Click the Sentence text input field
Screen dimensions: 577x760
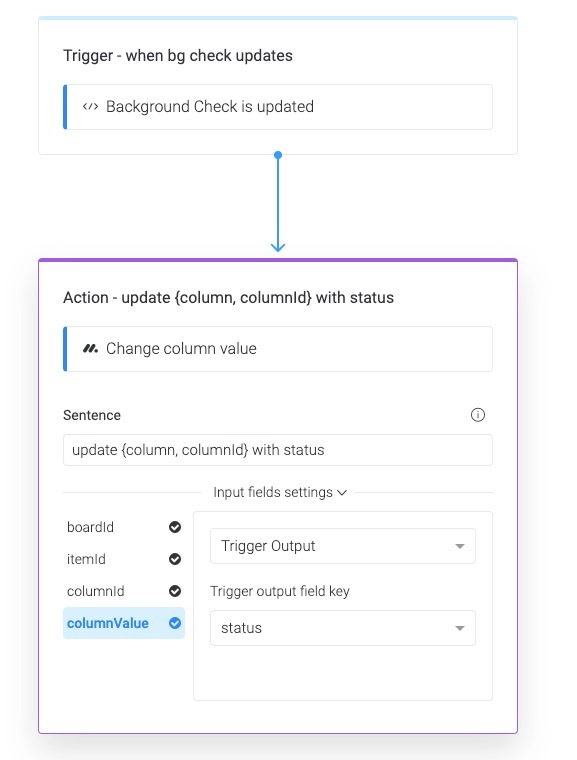click(x=278, y=450)
